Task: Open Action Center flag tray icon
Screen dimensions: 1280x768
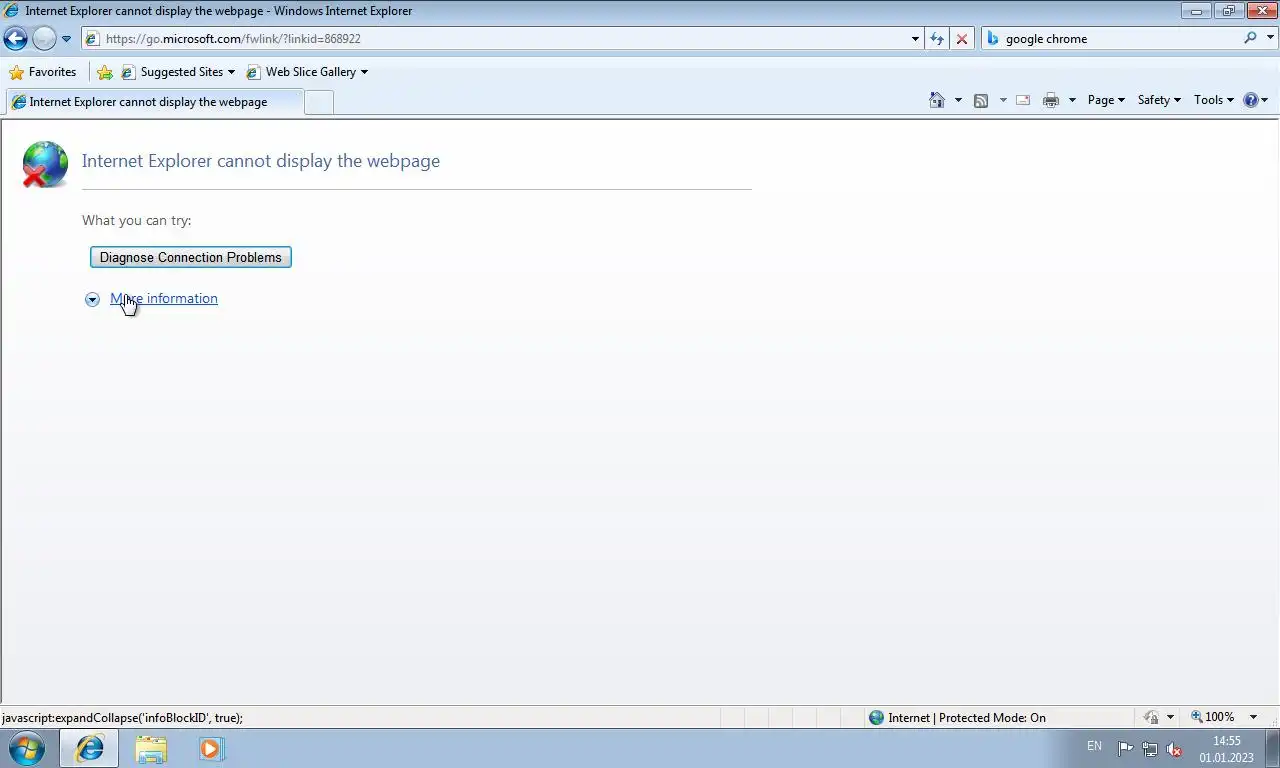Action: click(x=1125, y=749)
